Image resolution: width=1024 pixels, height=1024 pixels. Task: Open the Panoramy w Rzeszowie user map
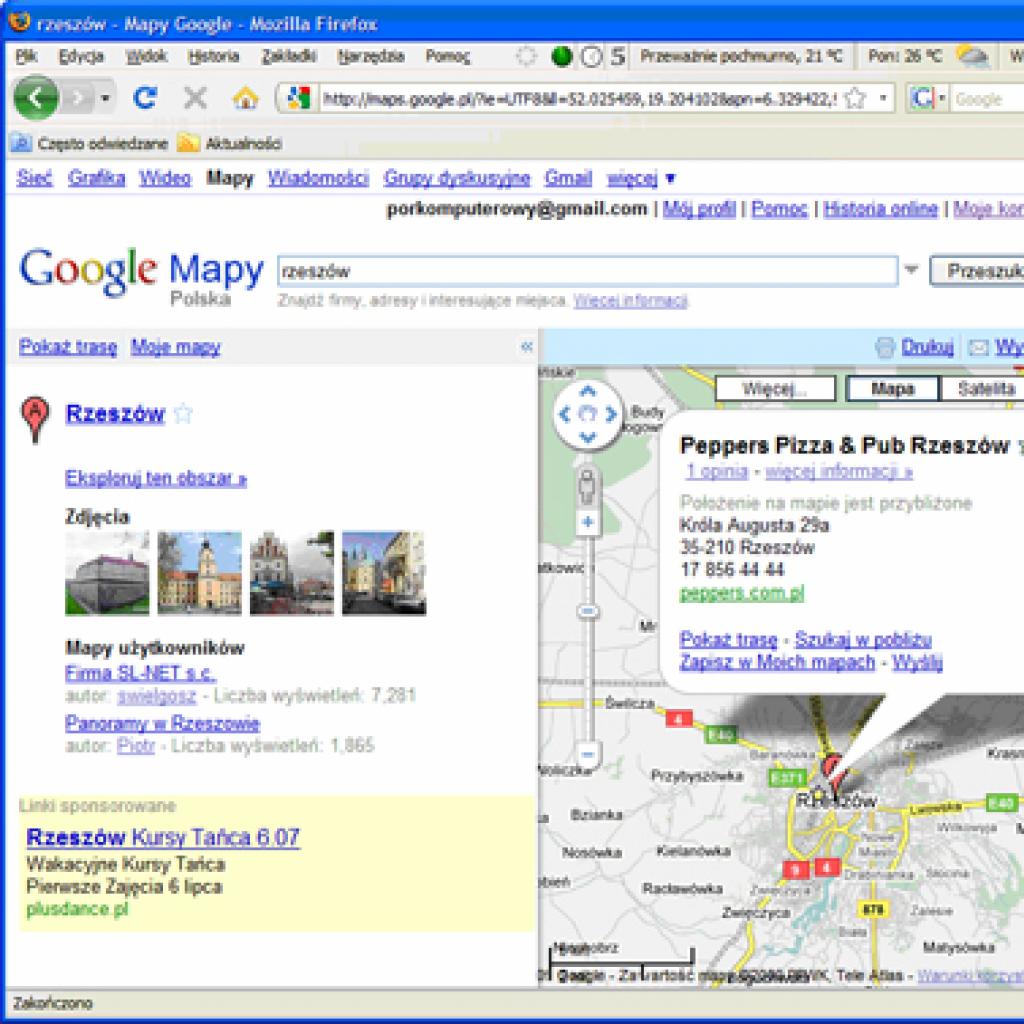pos(162,723)
